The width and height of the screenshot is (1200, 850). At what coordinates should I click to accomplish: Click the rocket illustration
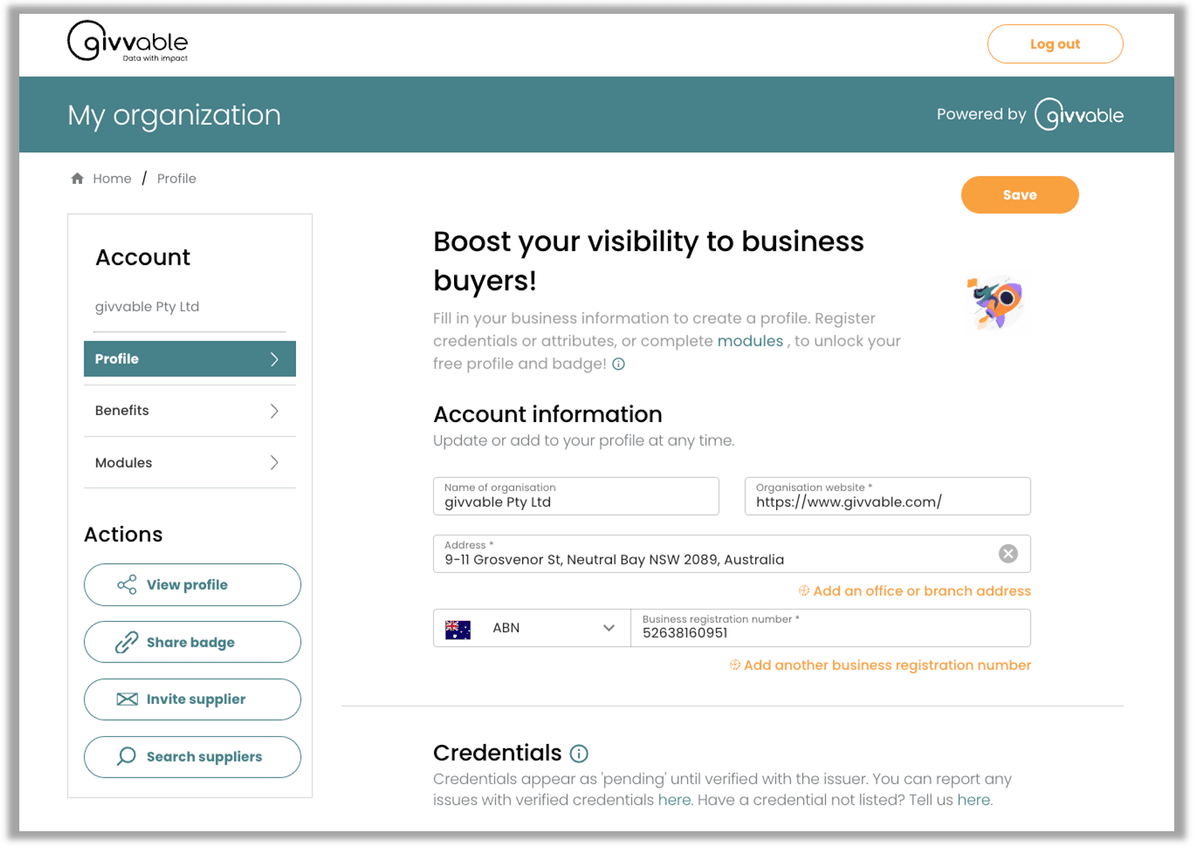pyautogui.click(x=995, y=303)
